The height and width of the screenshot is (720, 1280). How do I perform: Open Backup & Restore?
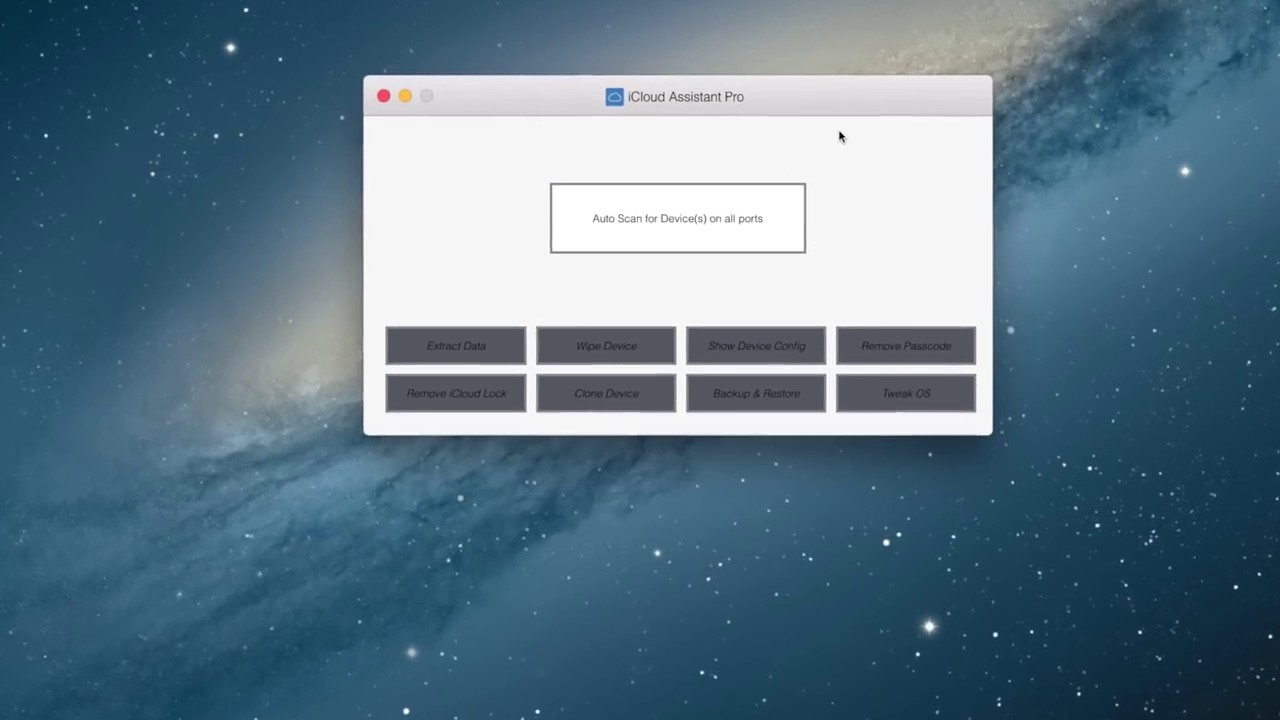click(x=756, y=393)
